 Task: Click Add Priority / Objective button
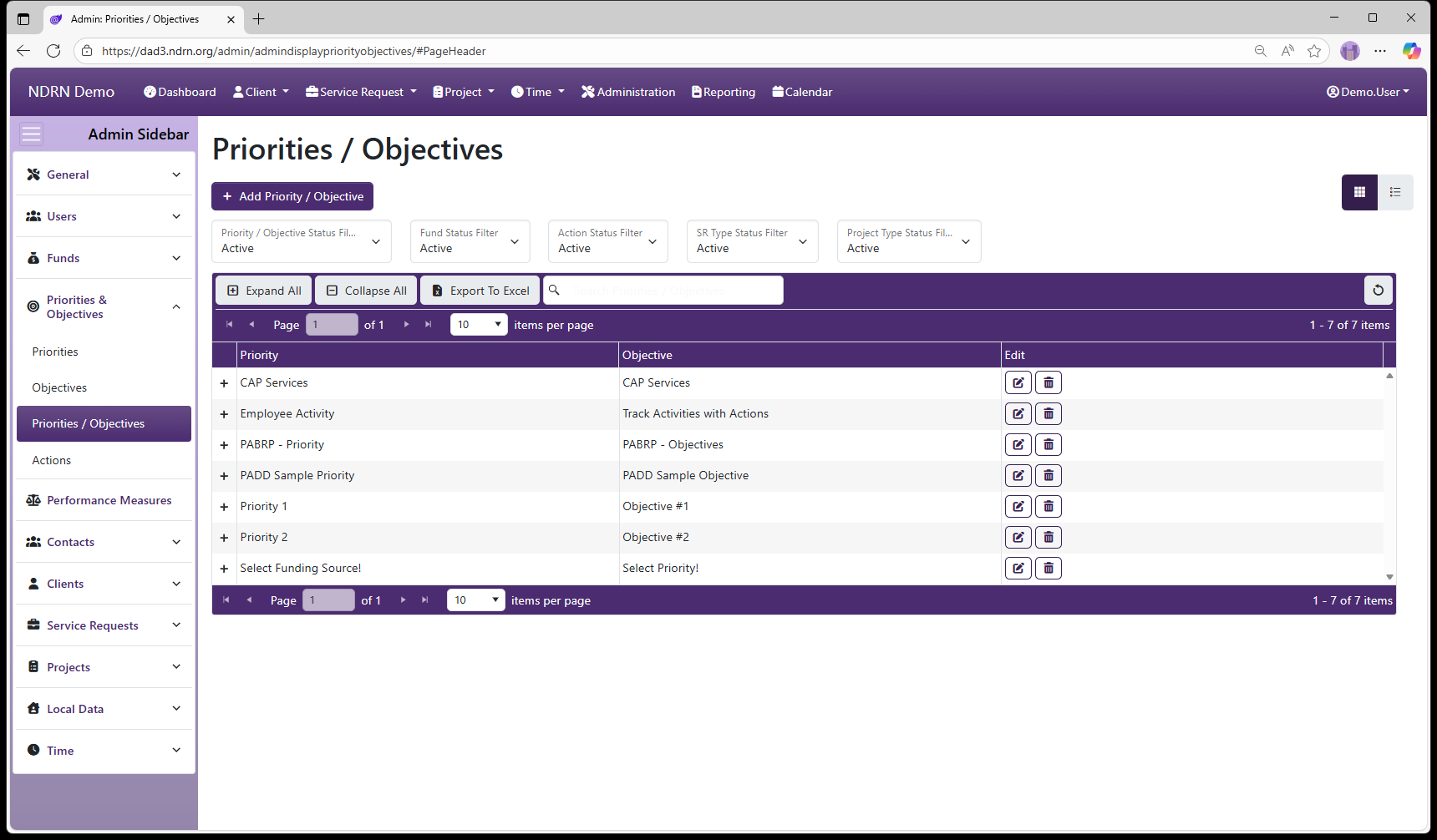point(292,196)
